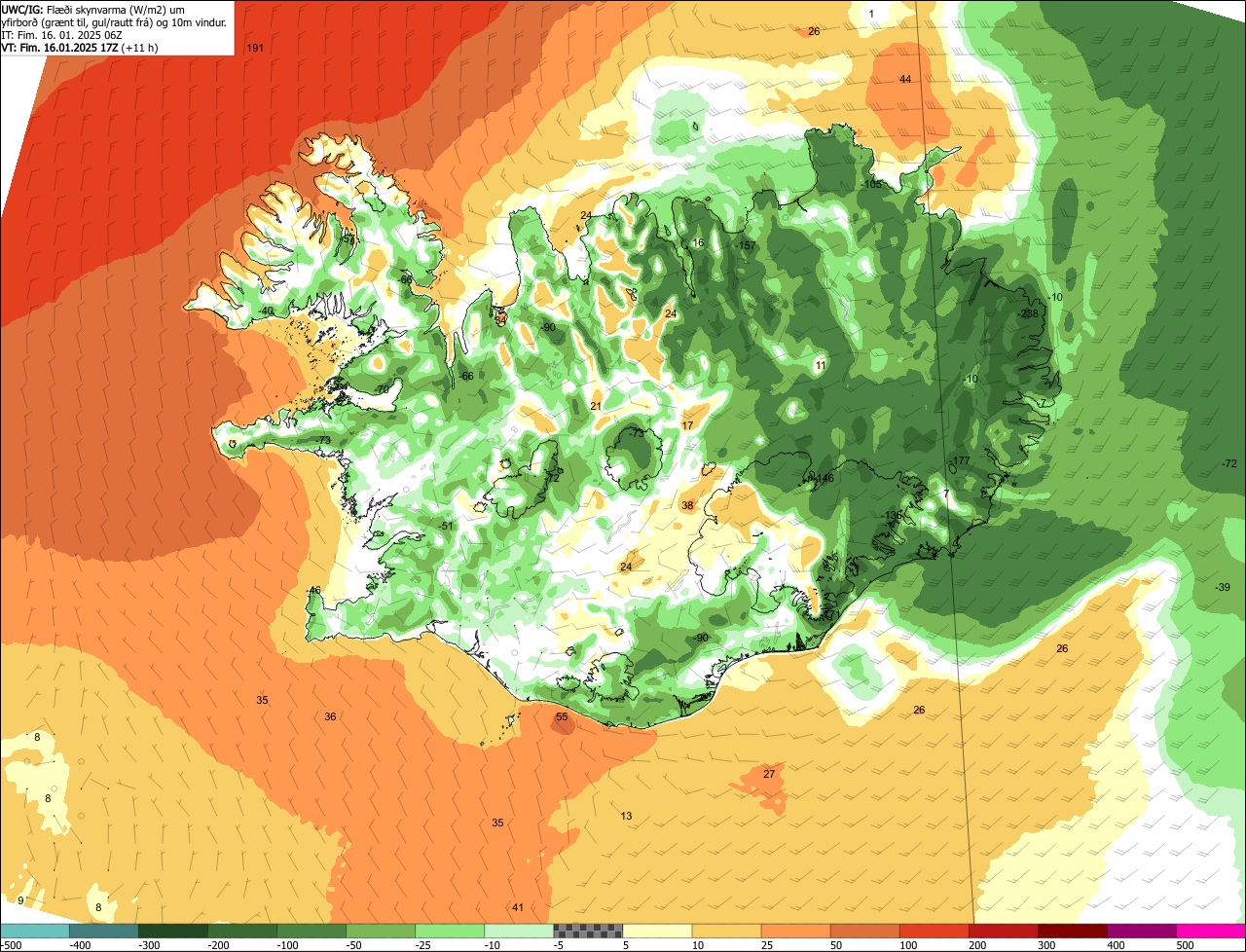Click the -400 to -300 dark teal legend swatch
Screen dimensions: 1246x952
tap(103, 931)
